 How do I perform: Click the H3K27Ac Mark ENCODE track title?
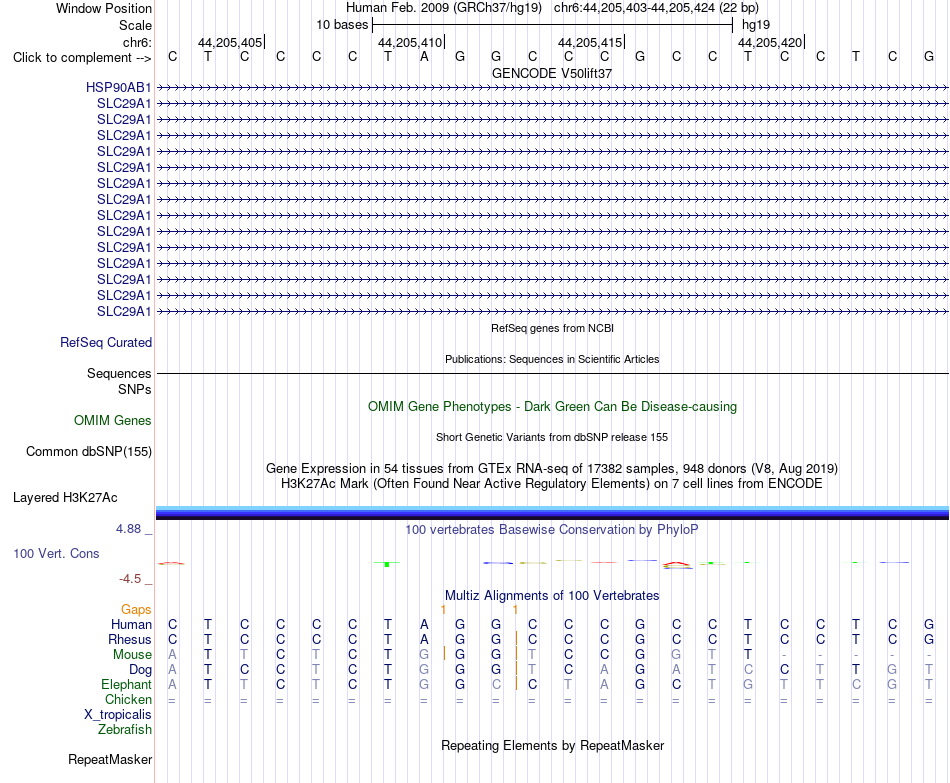[552, 484]
